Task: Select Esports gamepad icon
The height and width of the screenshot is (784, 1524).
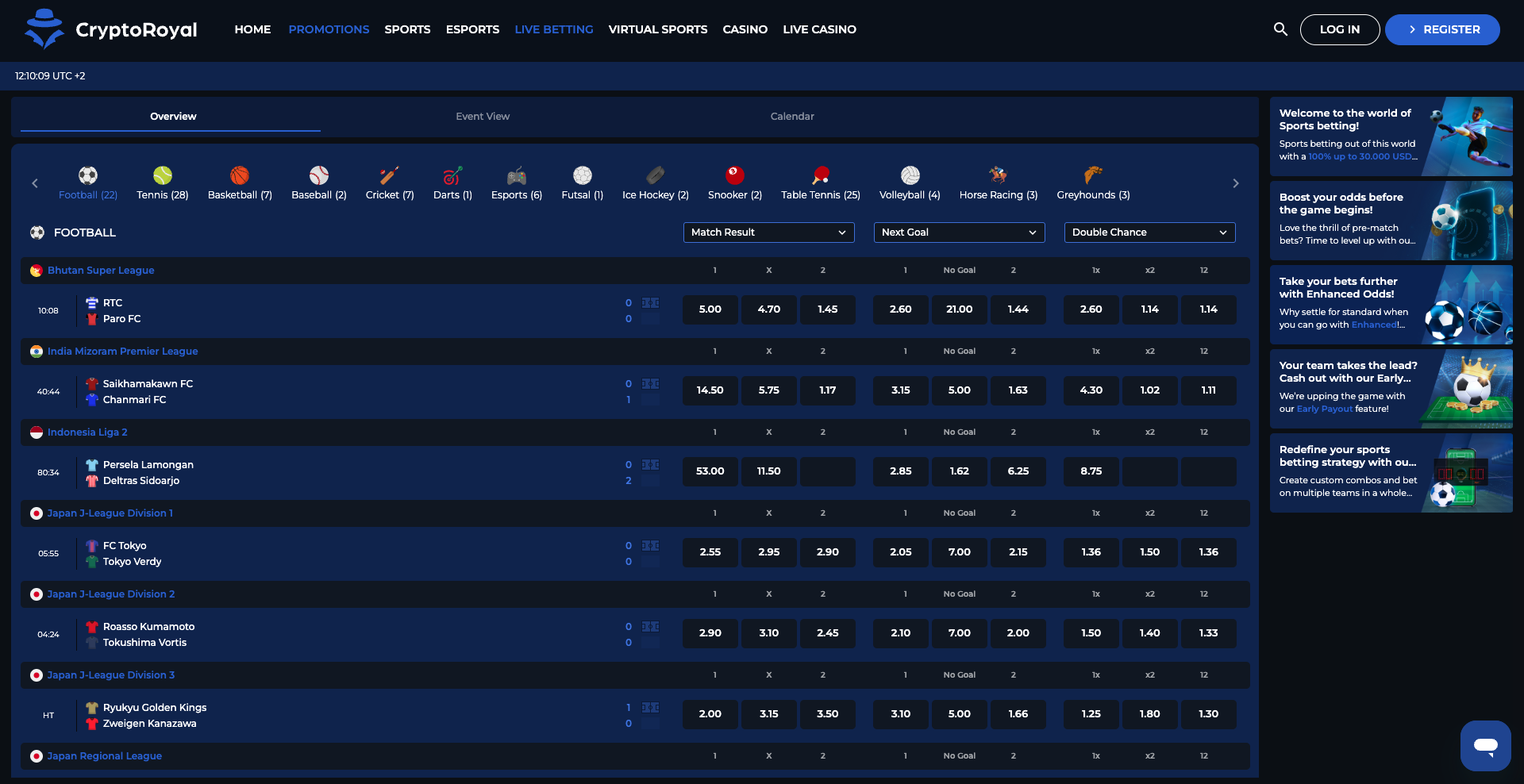Action: pos(517,175)
